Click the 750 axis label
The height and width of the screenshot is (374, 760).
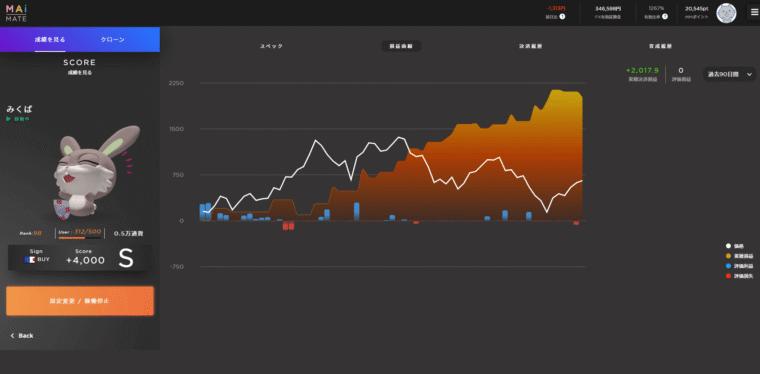178,175
